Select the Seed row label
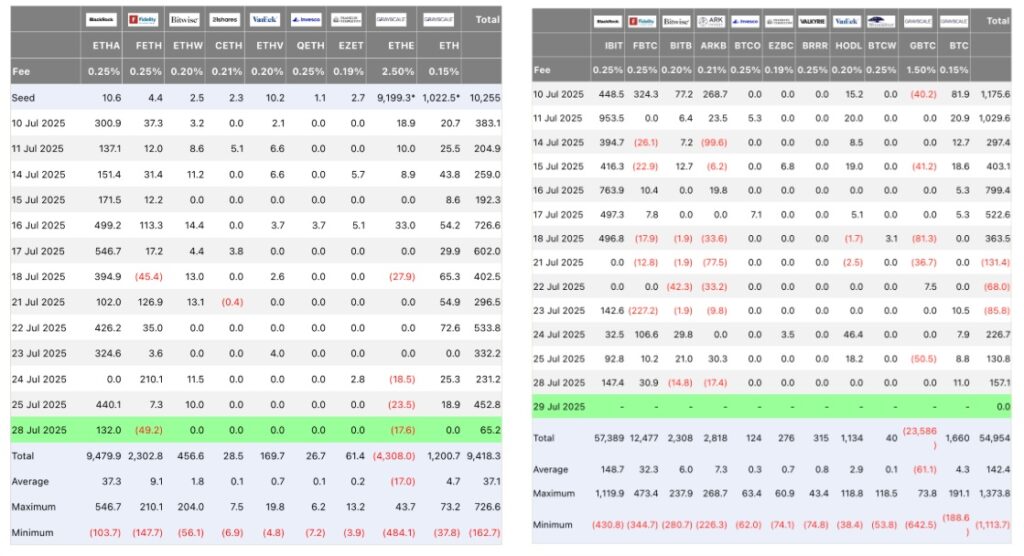The image size is (1024, 556). click(x=23, y=97)
